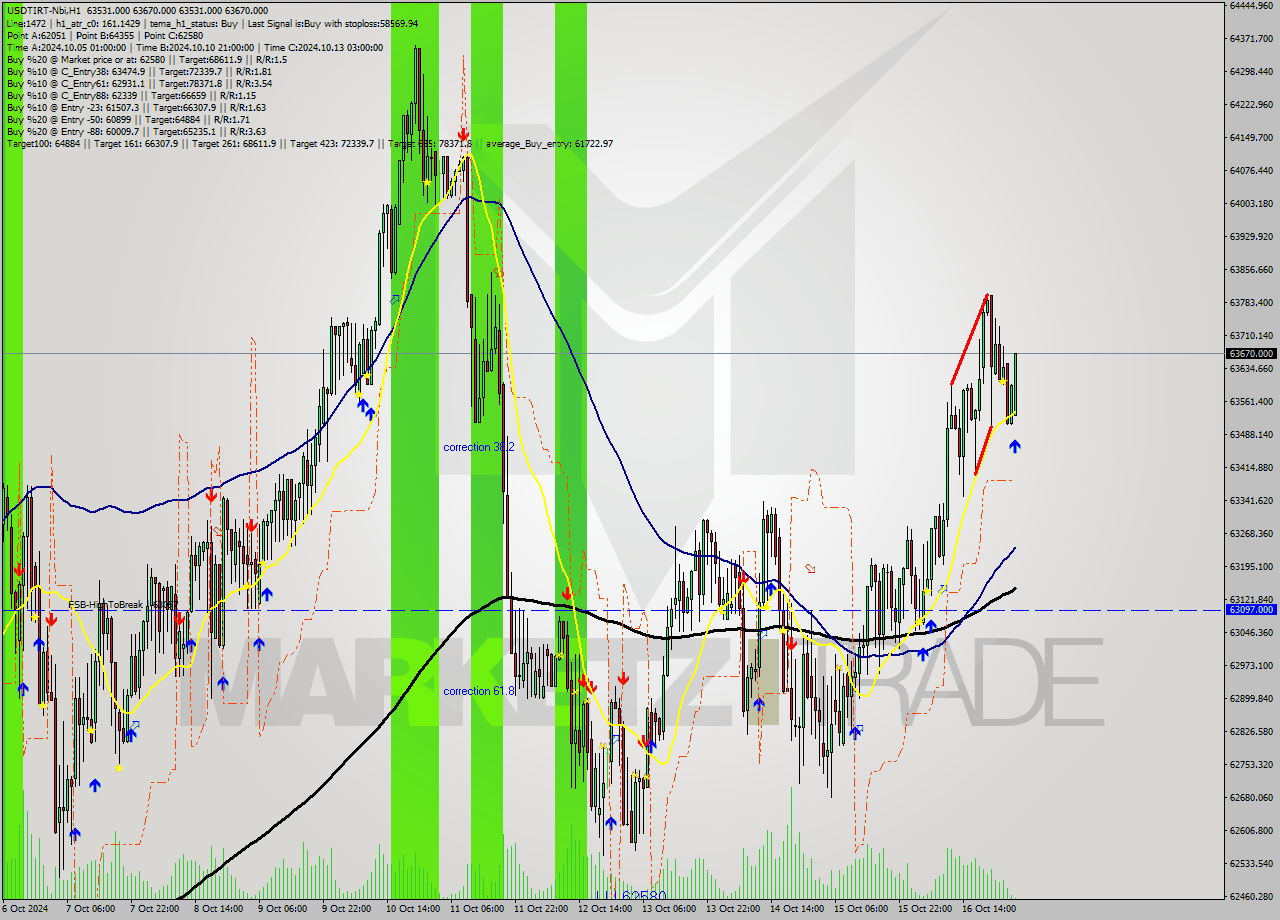Select the 62680.060 price axis value
The image size is (1280, 920).
click(x=1251, y=797)
